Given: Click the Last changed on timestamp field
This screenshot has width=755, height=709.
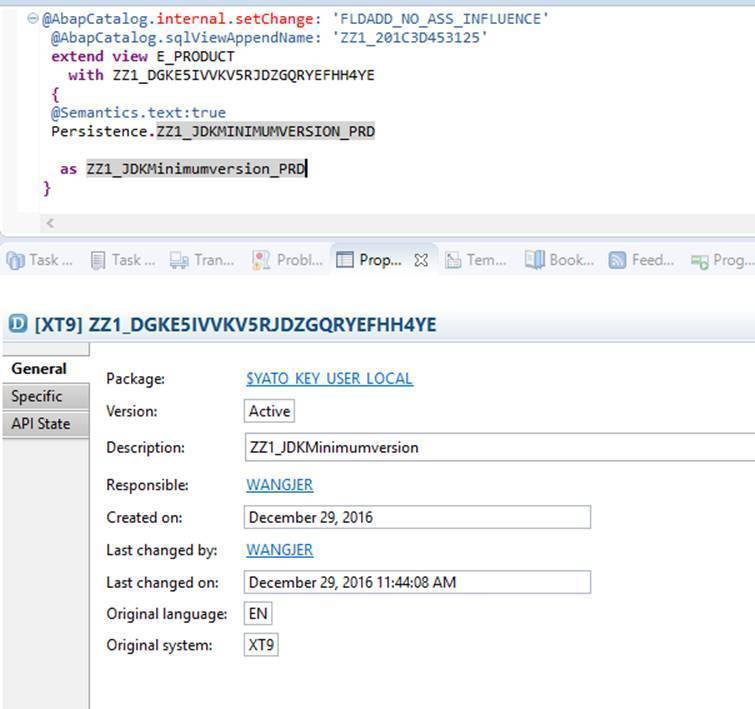Looking at the screenshot, I should click(x=417, y=582).
